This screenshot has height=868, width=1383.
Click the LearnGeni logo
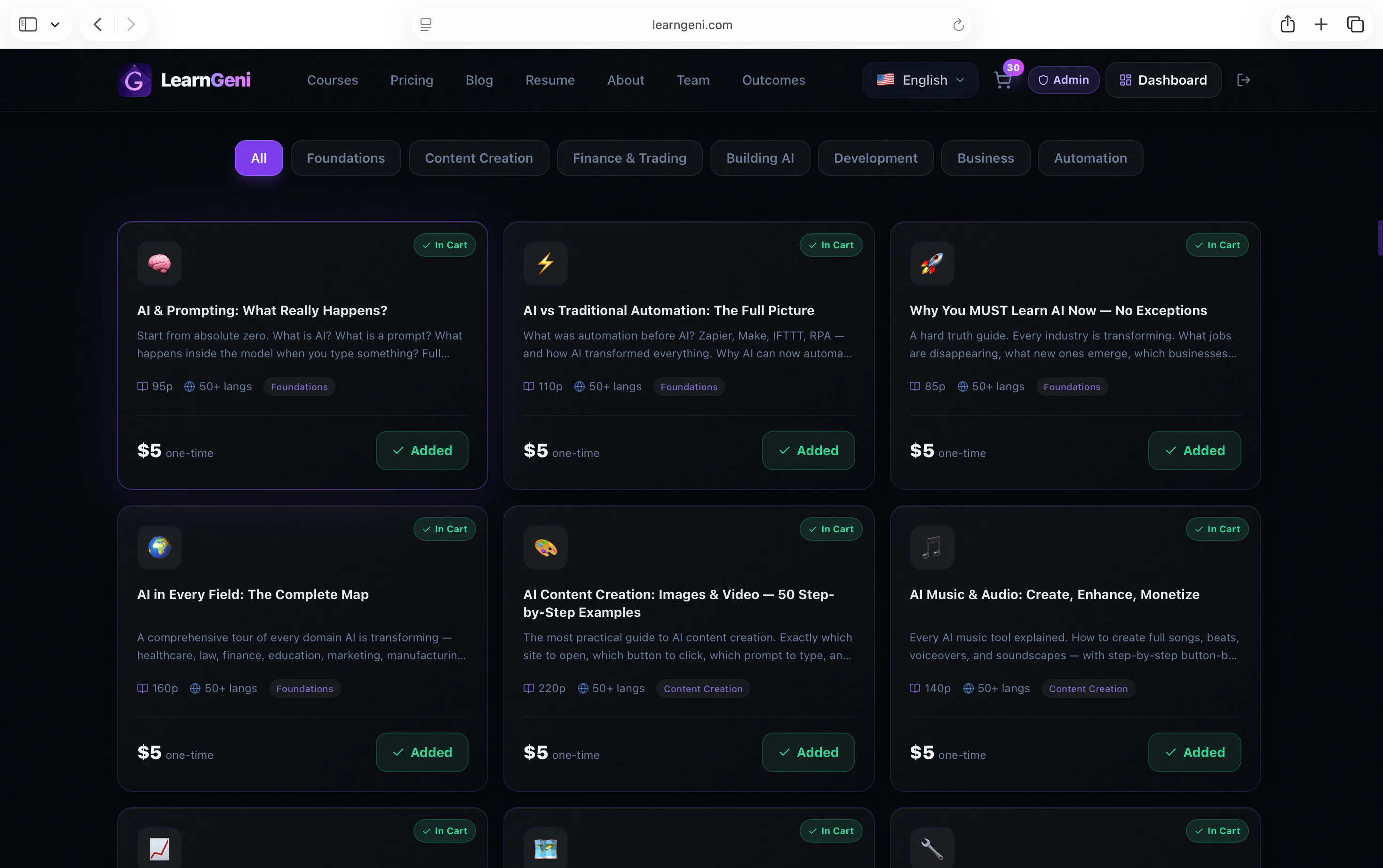click(184, 80)
